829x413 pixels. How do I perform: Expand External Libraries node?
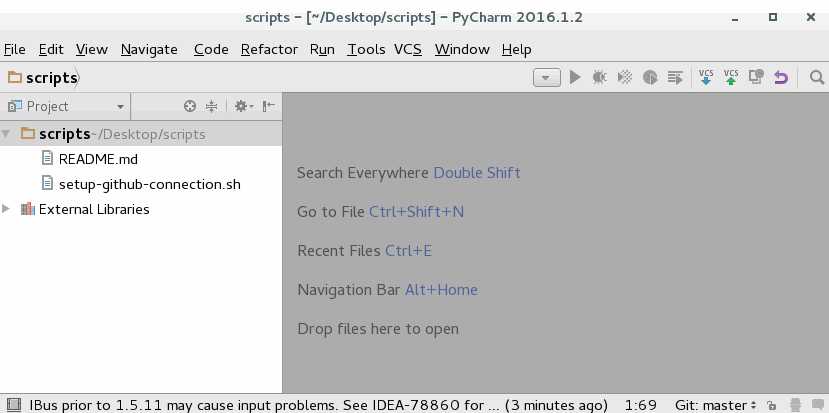pyautogui.click(x=6, y=209)
